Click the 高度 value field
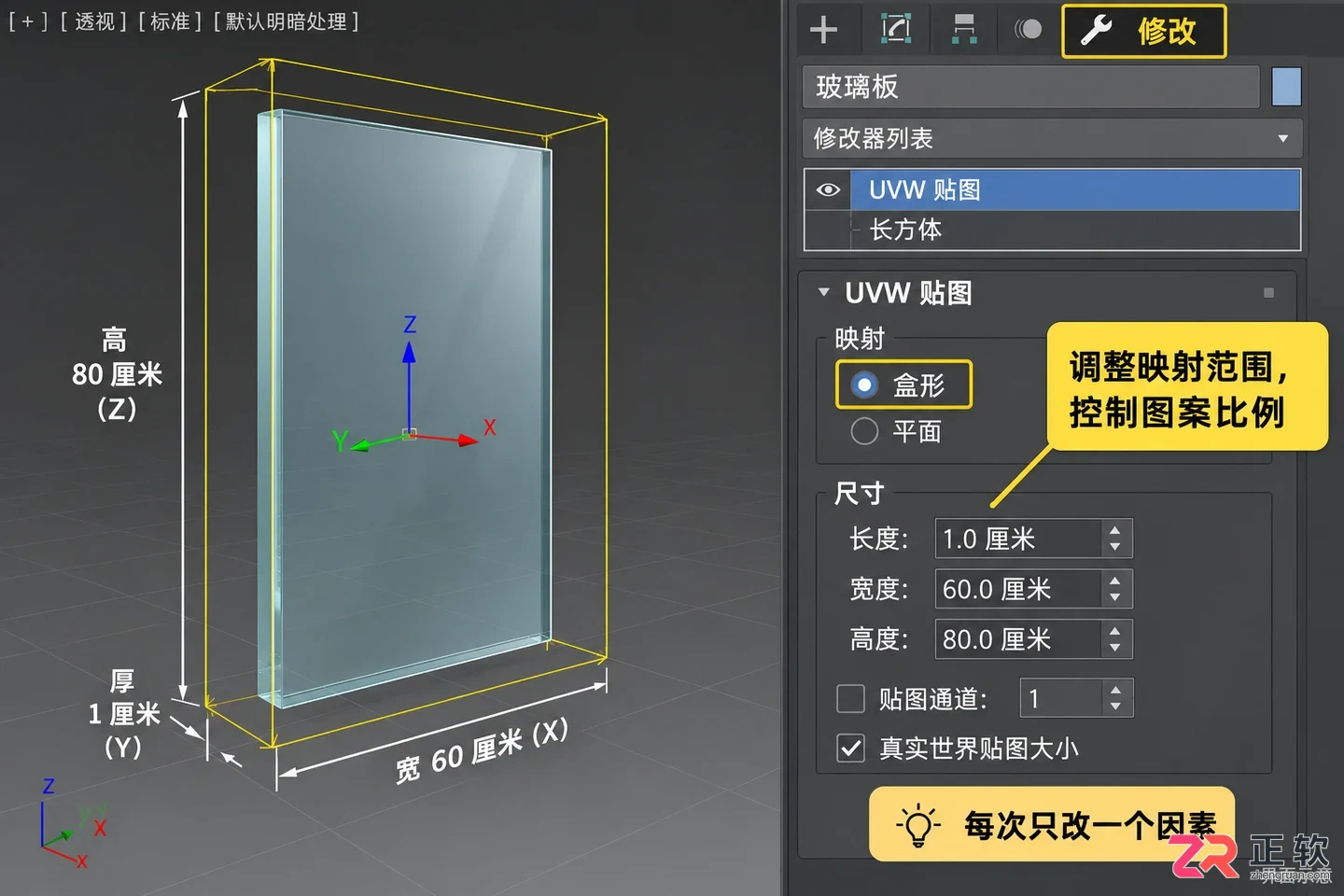 pos(1017,639)
